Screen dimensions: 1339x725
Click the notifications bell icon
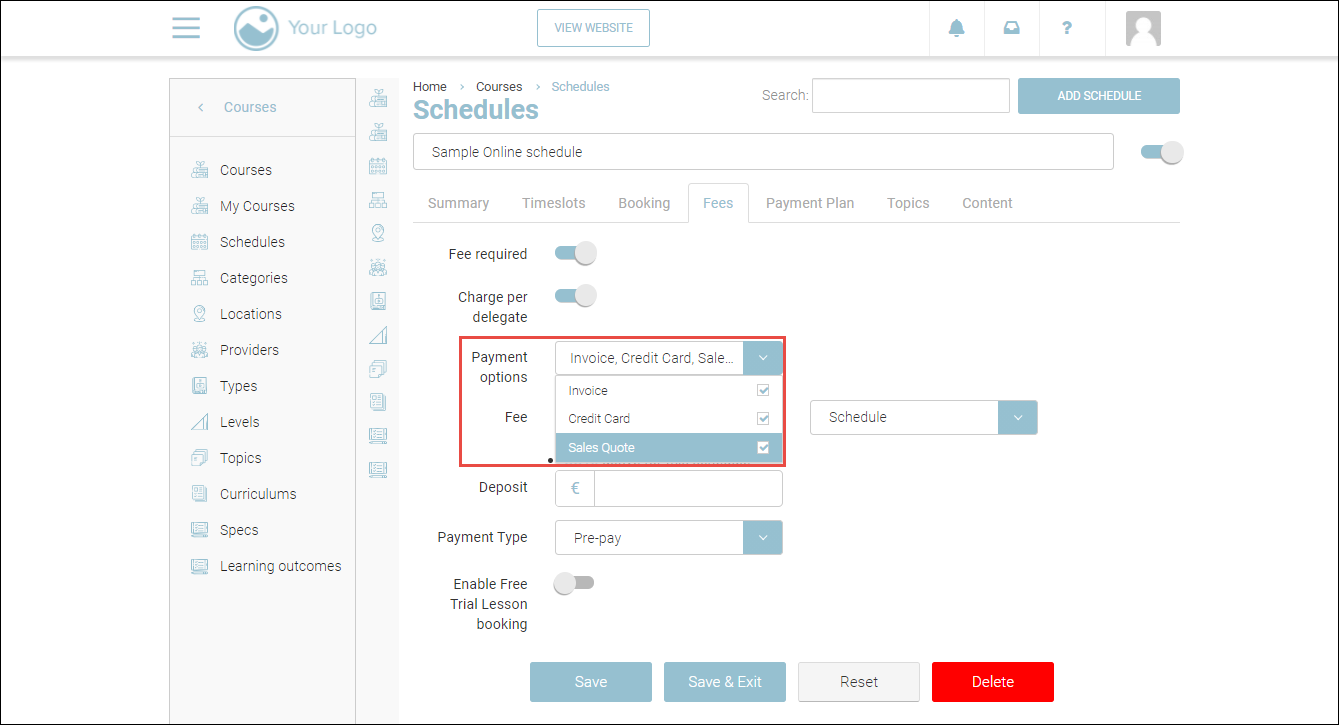[956, 28]
